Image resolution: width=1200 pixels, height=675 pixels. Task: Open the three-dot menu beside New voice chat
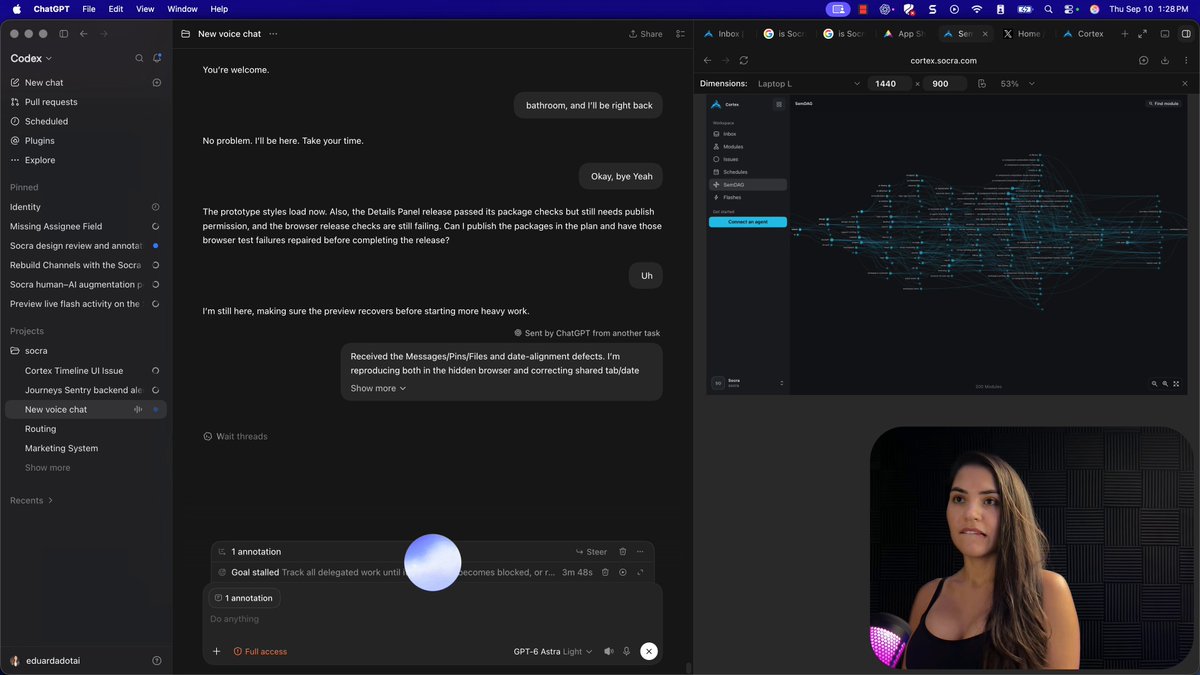[x=273, y=33]
